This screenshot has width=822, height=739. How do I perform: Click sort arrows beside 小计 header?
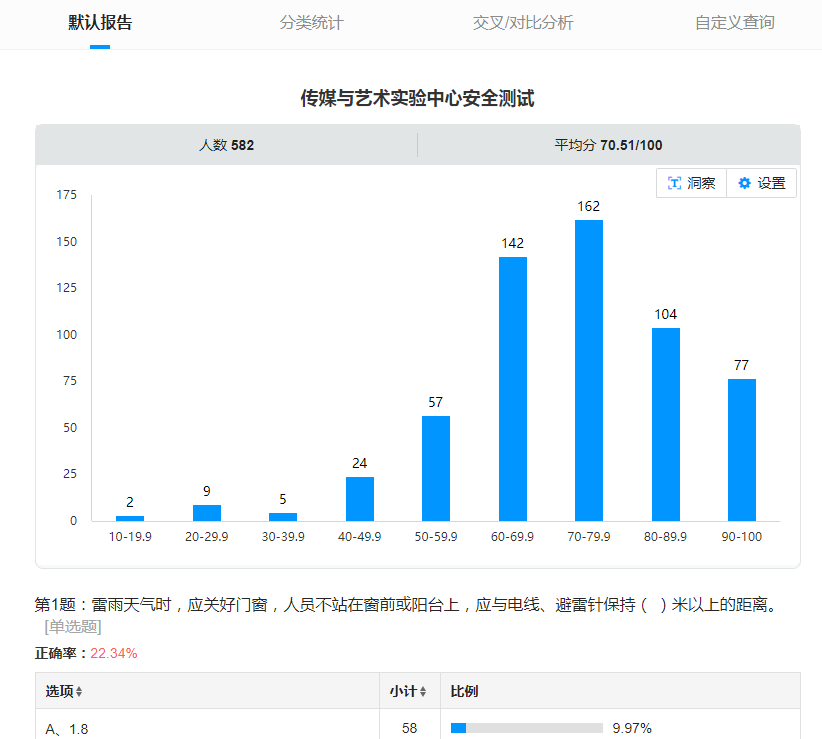tap(423, 692)
